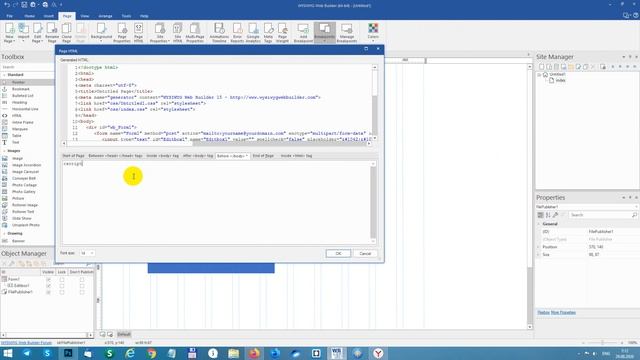Viewport: 640px width, 360px height.
Task: Click the Default breakpoint button below canvas
Action: point(124,334)
